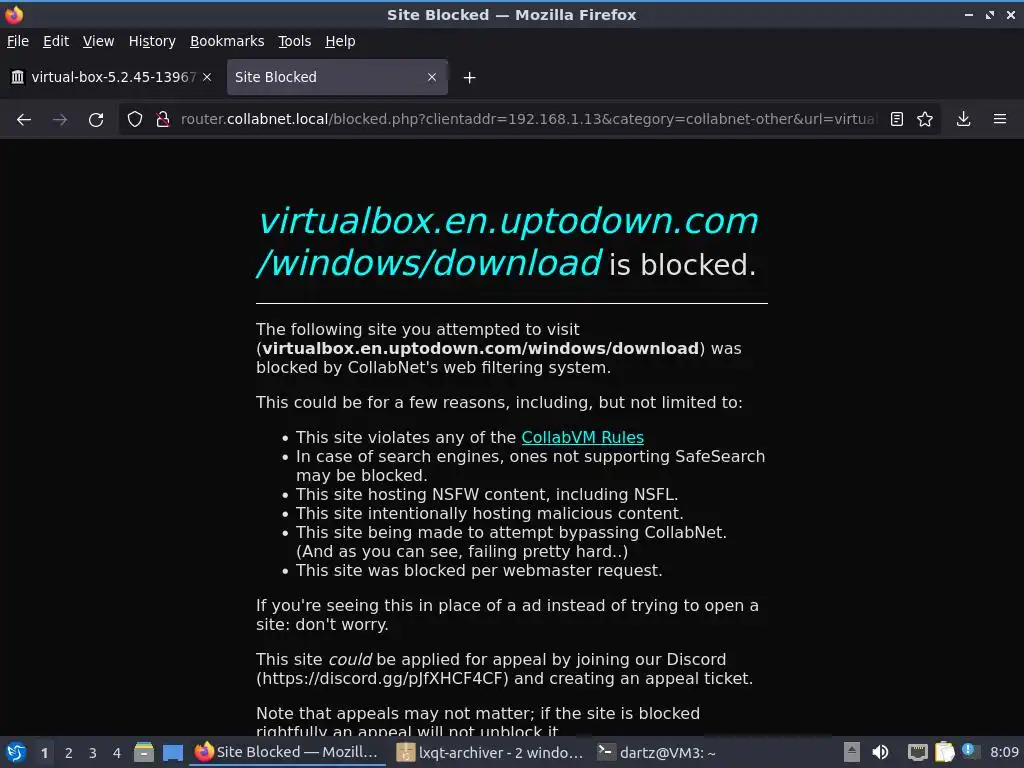
Task: Open the clipboard manager tray icon
Action: click(944, 752)
